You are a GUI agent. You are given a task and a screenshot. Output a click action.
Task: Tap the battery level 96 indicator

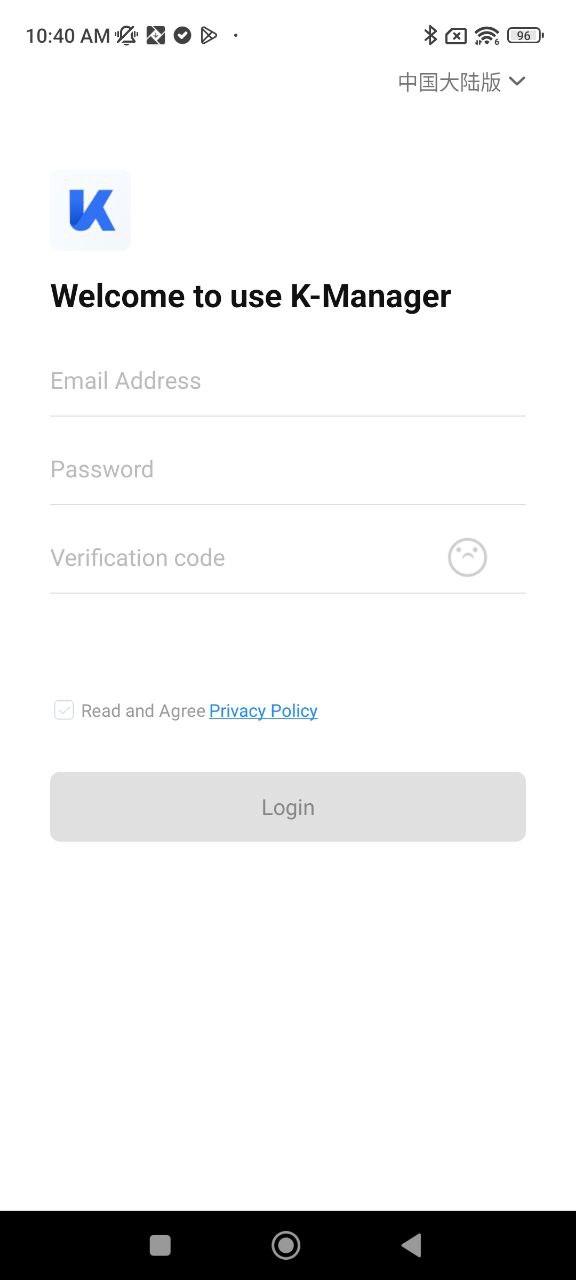point(525,36)
